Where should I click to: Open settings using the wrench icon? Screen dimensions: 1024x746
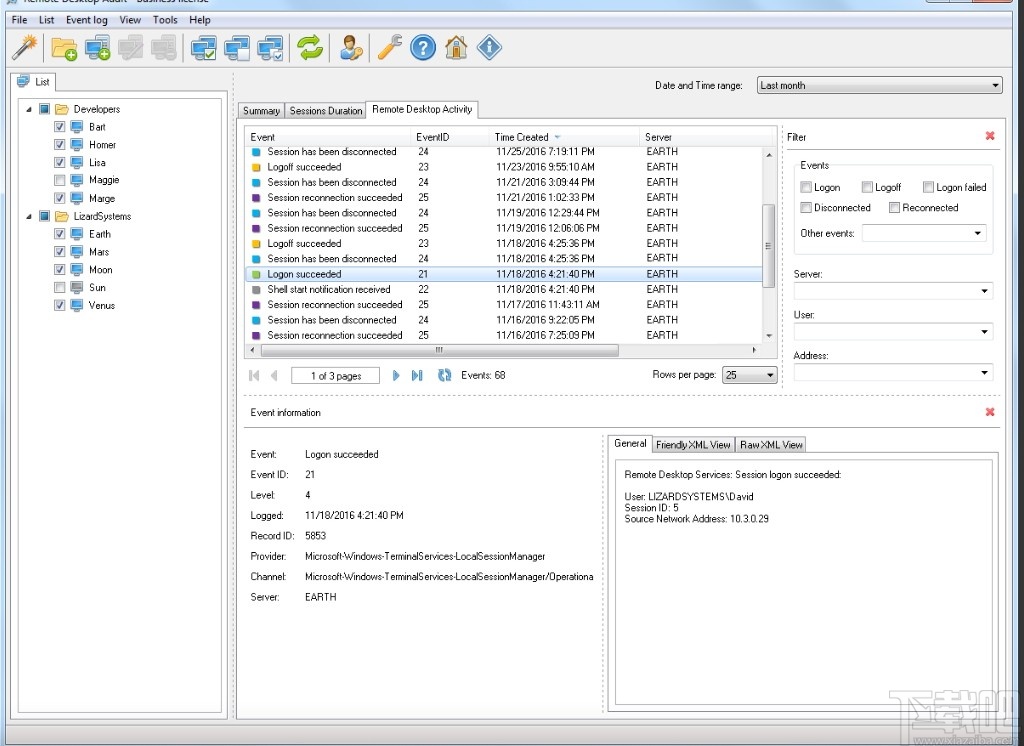tap(389, 47)
